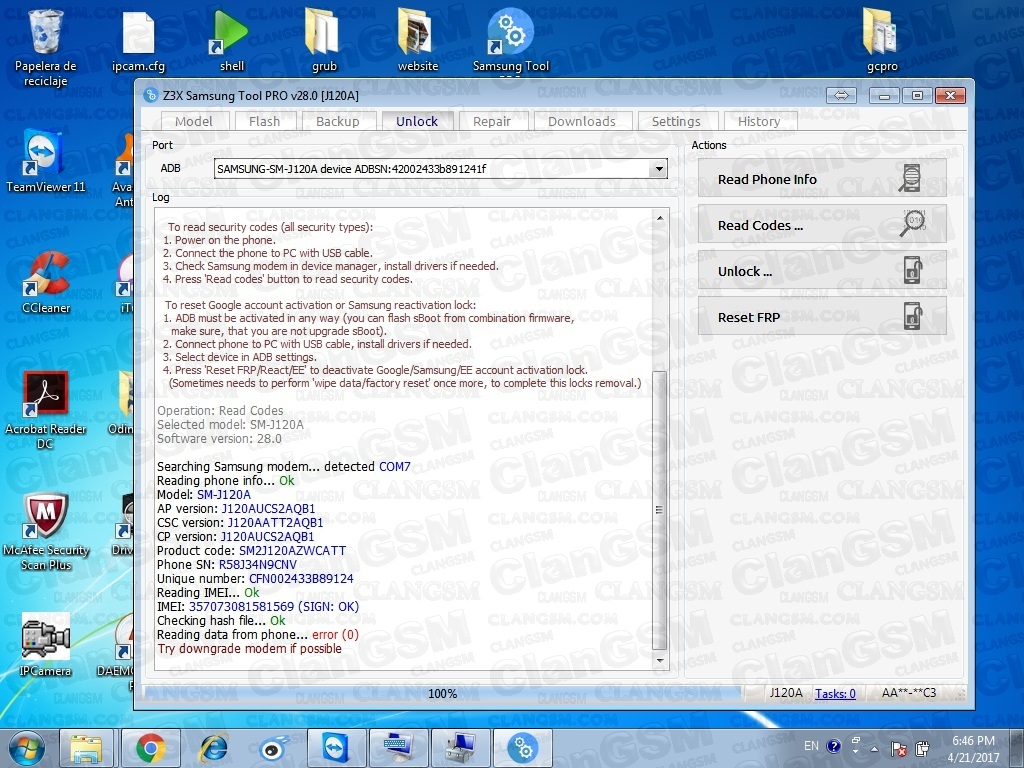Click the plug device icon in system tray
1024x768 pixels.
(x=922, y=748)
